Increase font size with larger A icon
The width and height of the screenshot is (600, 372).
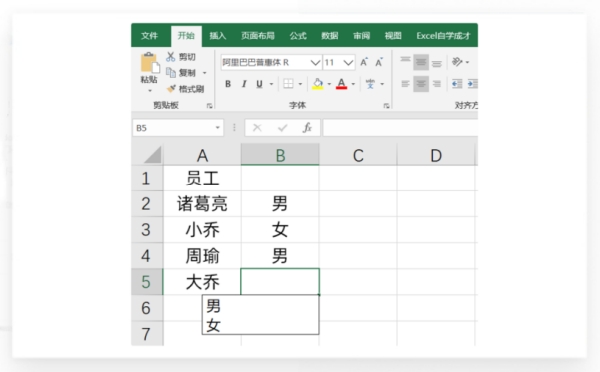point(364,62)
